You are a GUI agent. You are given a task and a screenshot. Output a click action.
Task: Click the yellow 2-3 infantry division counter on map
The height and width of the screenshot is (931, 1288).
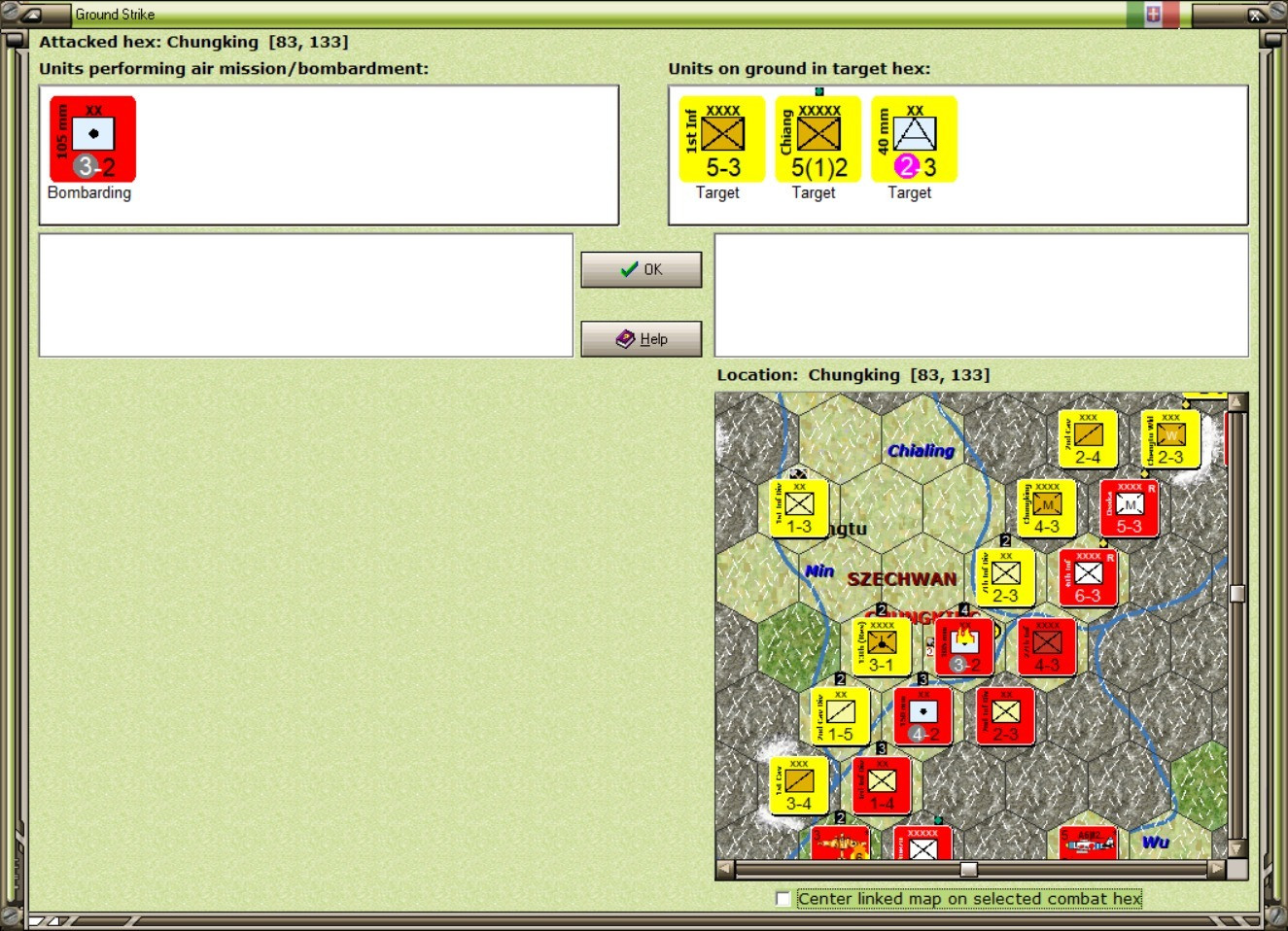coord(1005,577)
